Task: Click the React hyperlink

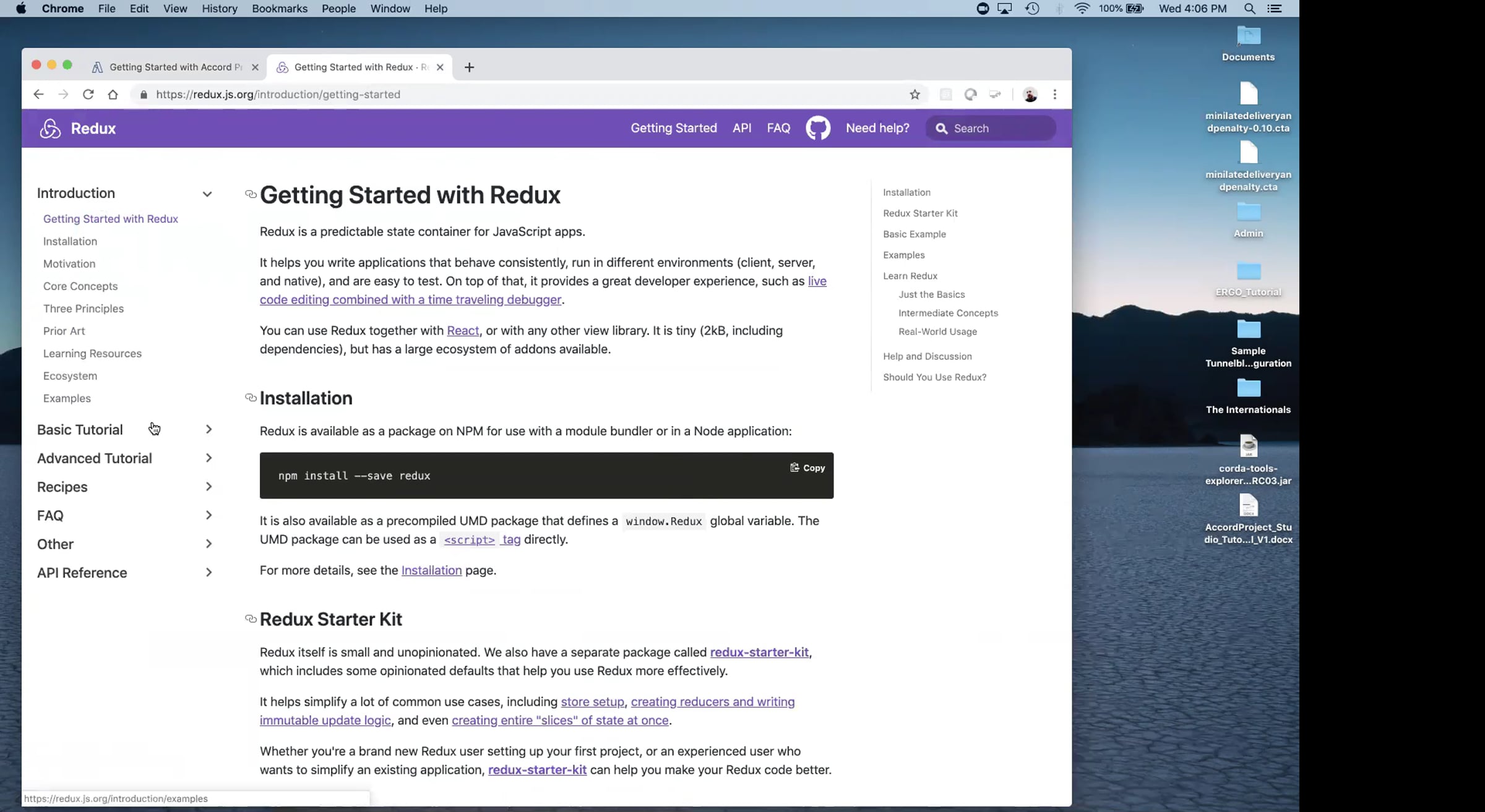Action: click(x=462, y=330)
